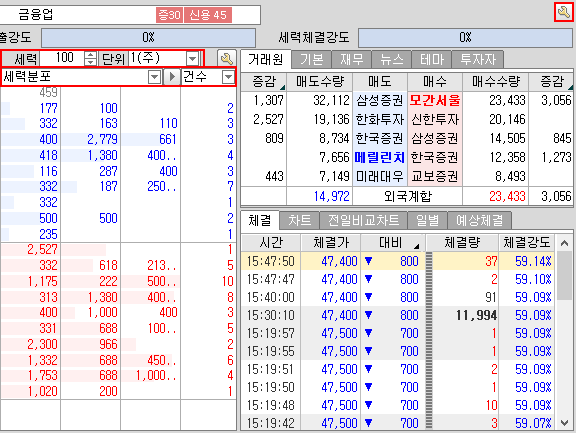This screenshot has height=433, width=576.
Task: Switch to the 재무 tab
Action: coord(352,59)
